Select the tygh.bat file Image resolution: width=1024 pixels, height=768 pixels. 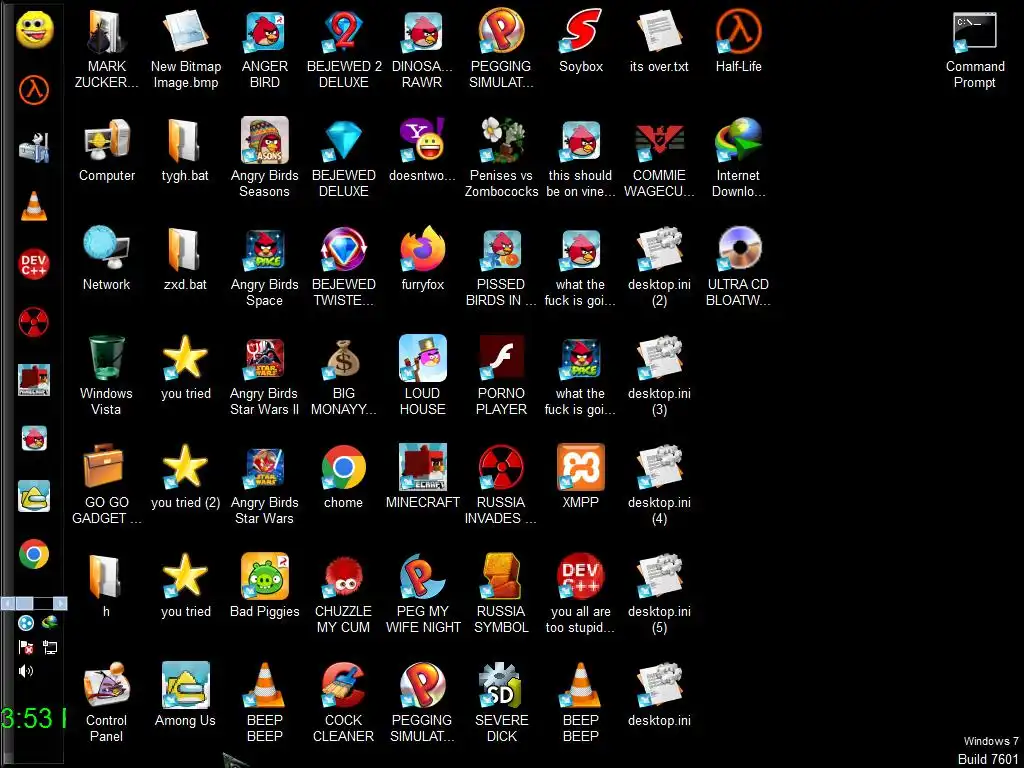click(185, 150)
